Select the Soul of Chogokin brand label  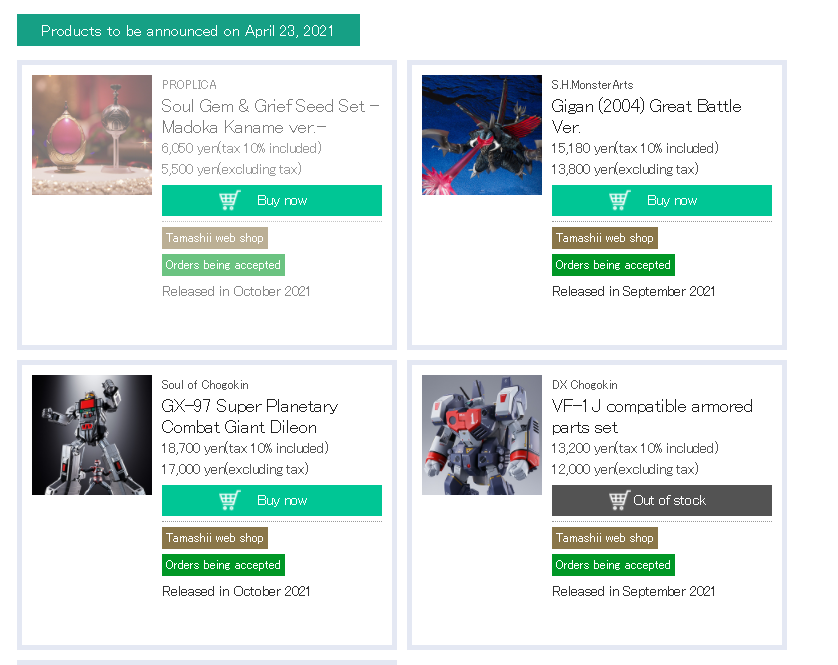pyautogui.click(x=205, y=385)
